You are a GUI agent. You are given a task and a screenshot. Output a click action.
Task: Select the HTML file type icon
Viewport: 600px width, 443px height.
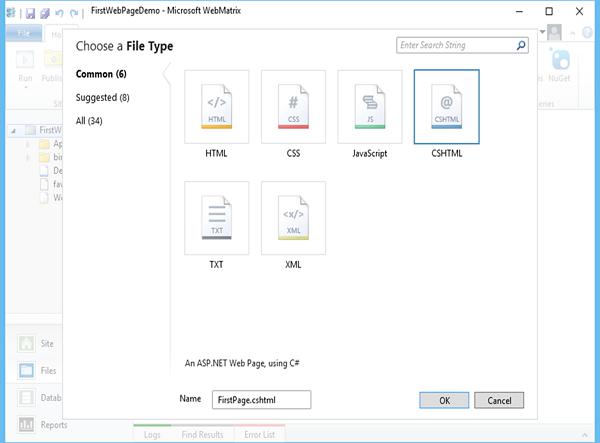pyautogui.click(x=217, y=107)
